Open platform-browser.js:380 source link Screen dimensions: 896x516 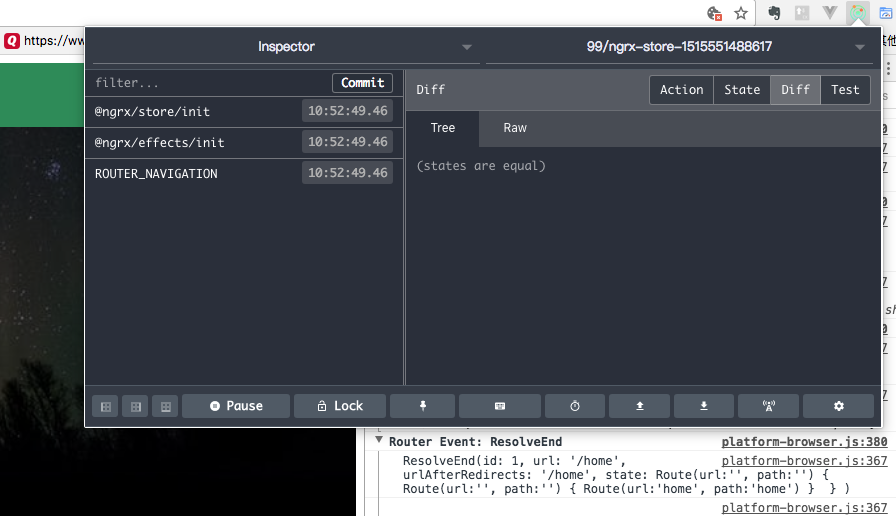click(x=804, y=442)
